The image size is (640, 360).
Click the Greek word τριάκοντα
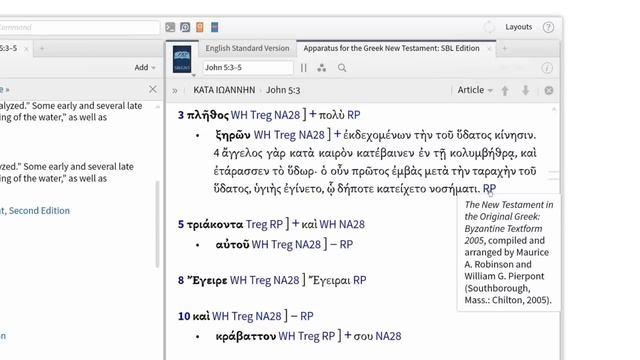coord(215,224)
